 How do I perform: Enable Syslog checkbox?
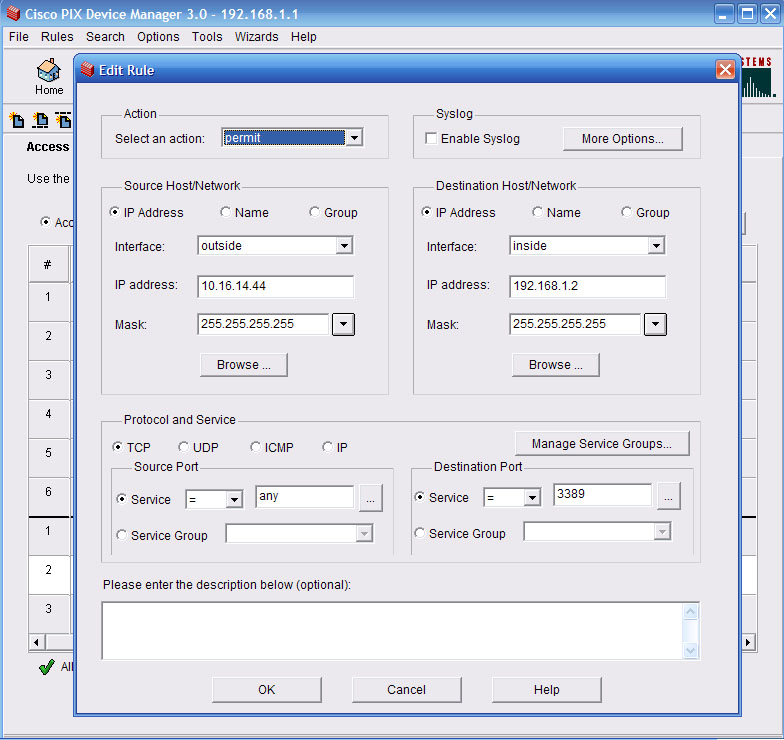click(430, 138)
